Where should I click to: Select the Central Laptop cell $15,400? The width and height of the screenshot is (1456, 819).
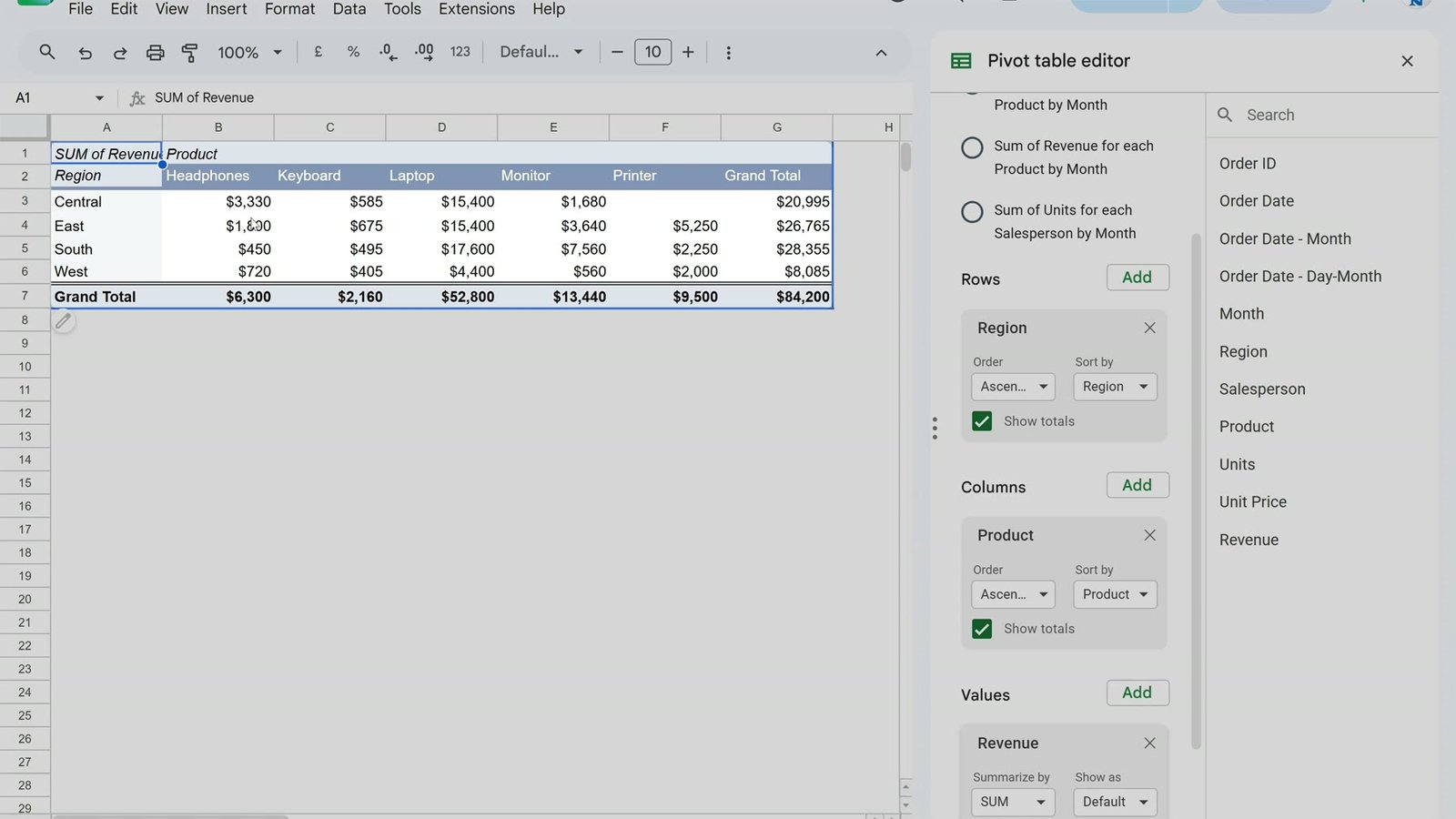point(441,202)
